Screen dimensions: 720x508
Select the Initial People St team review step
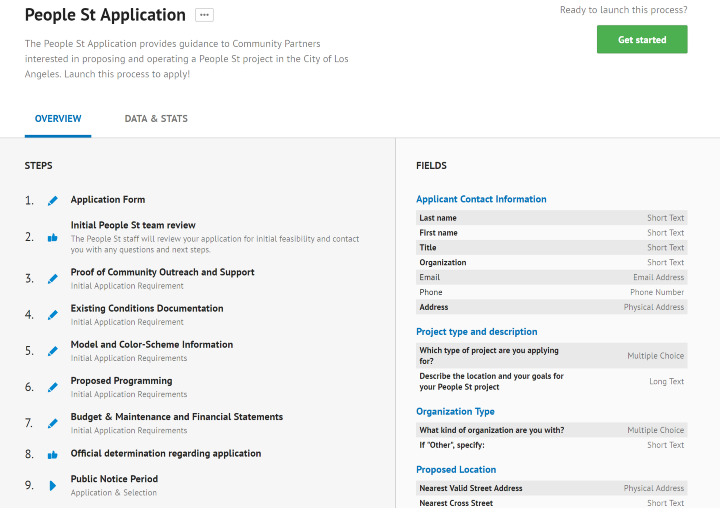coord(133,225)
